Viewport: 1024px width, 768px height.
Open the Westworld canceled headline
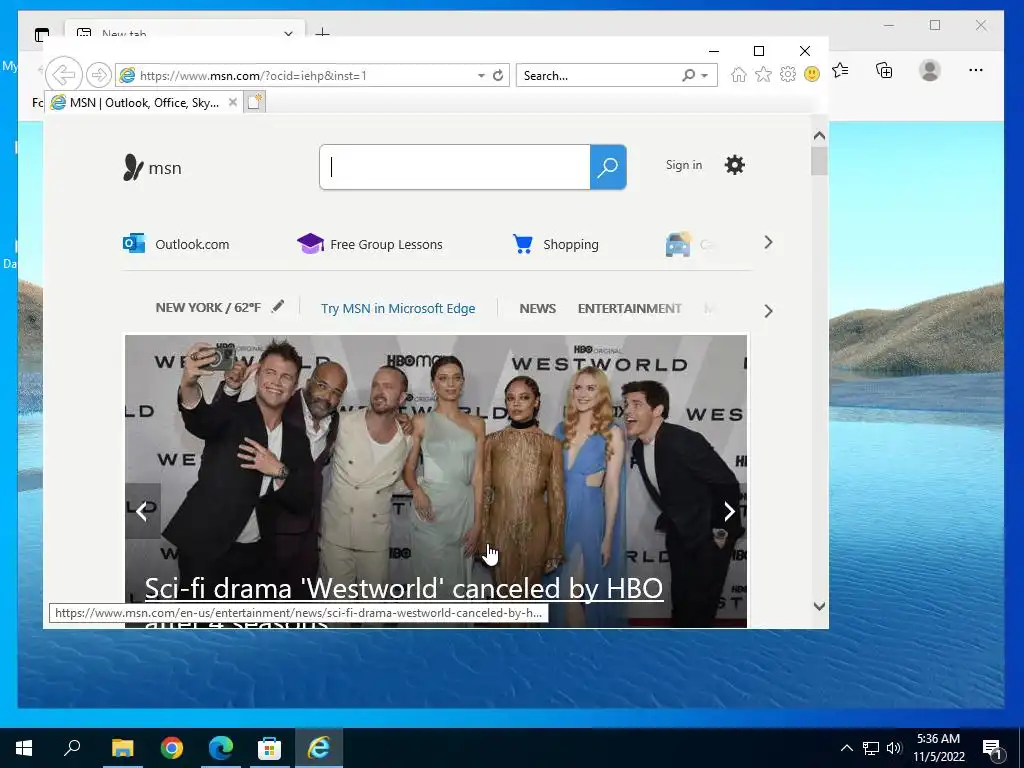coord(404,588)
